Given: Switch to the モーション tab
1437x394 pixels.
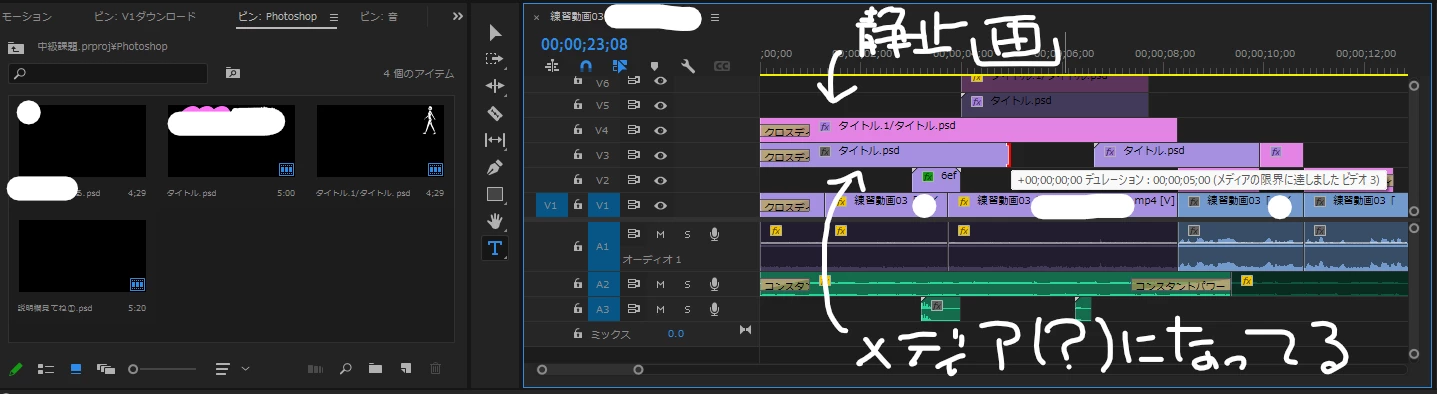Looking at the screenshot, I should (27, 17).
